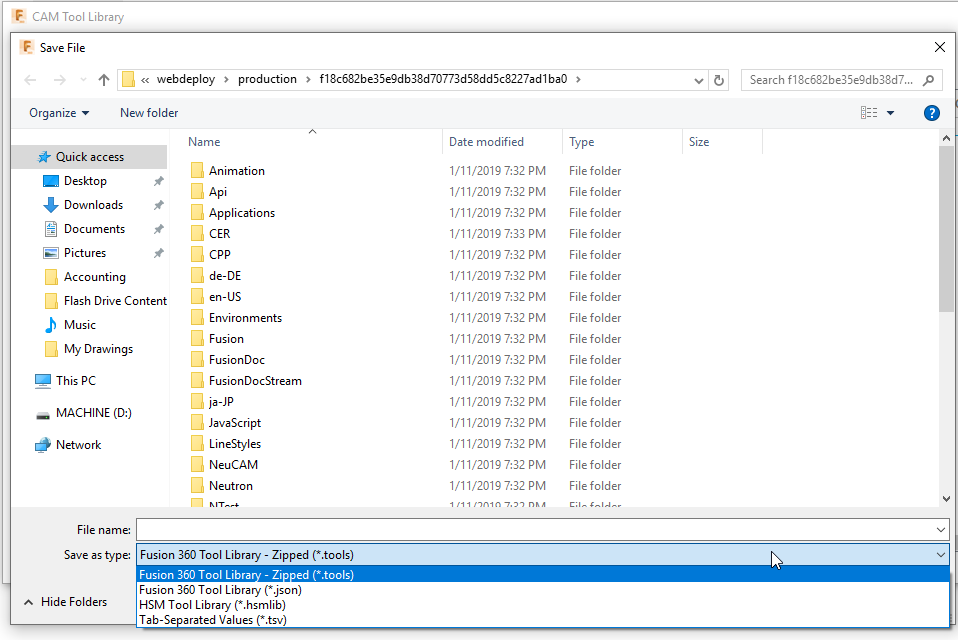Unpin Desktop using its pin icon
This screenshot has width=958, height=640.
tap(158, 181)
